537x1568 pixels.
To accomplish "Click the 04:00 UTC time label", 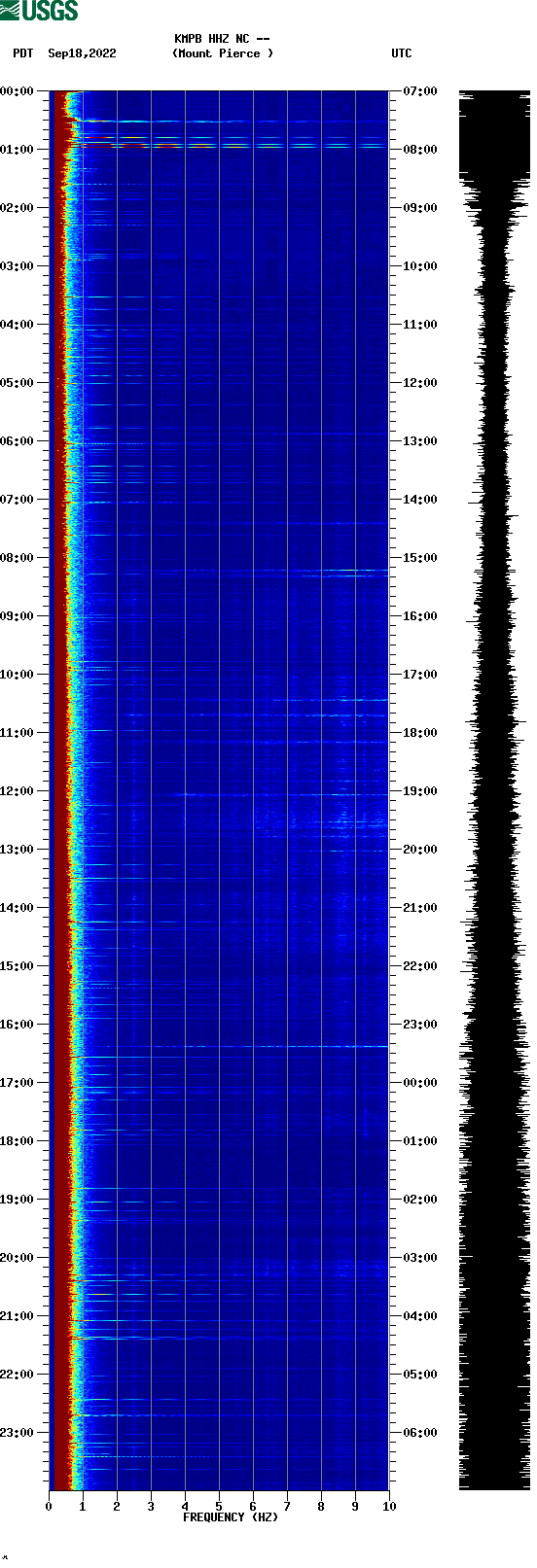I will click(x=420, y=1316).
